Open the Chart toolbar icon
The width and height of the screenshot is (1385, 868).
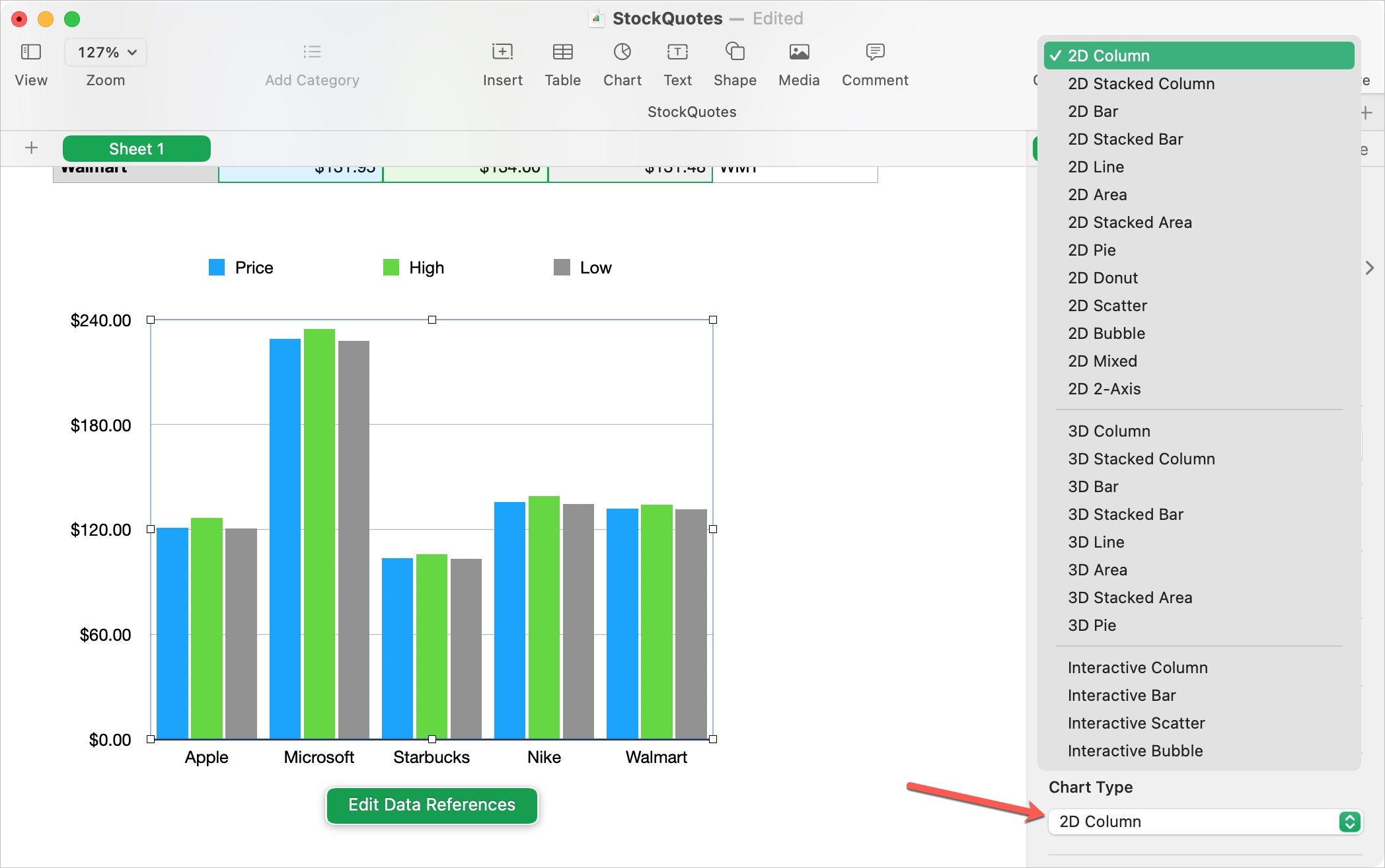622,52
